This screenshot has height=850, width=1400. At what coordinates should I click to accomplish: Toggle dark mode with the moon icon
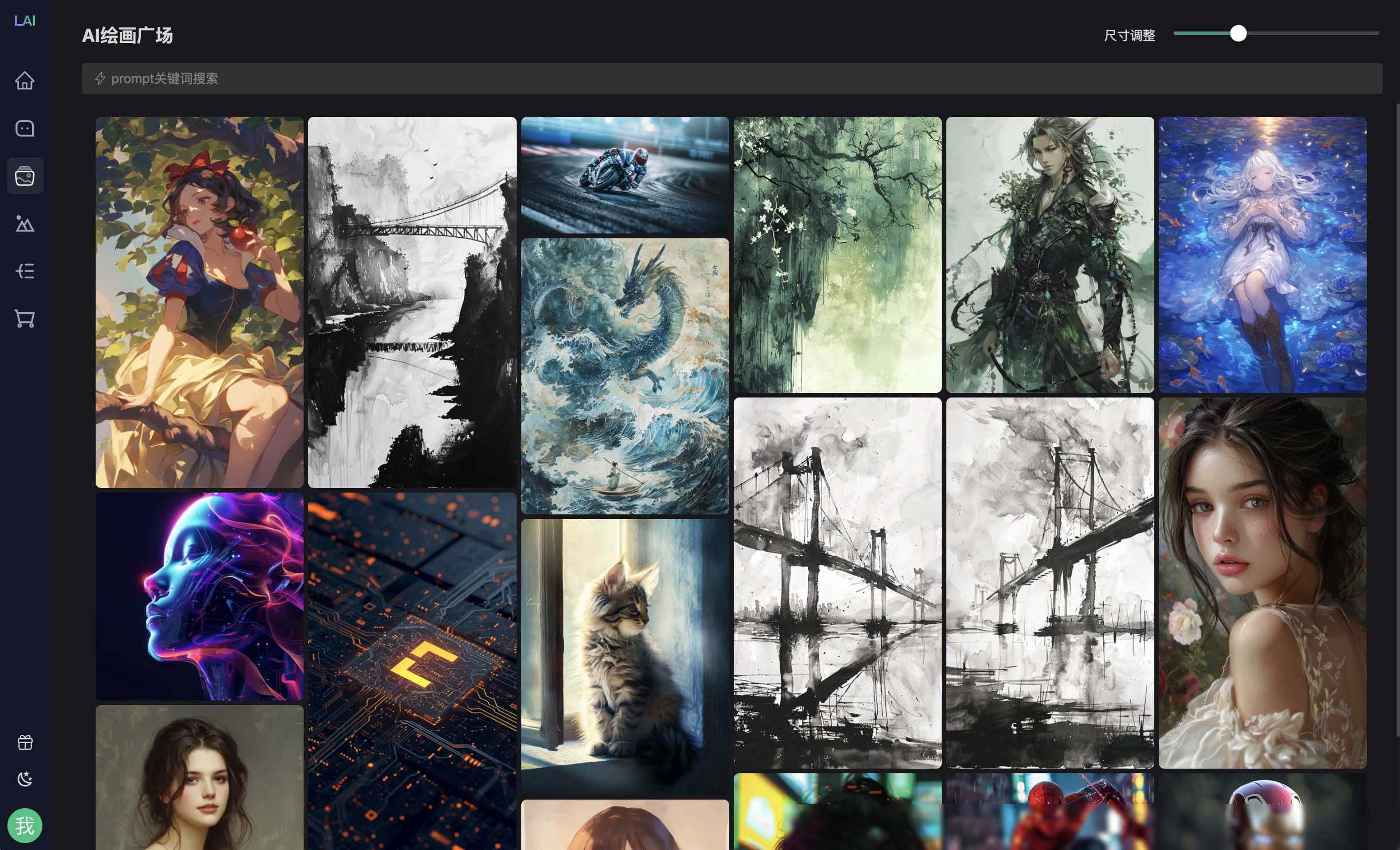(x=25, y=779)
